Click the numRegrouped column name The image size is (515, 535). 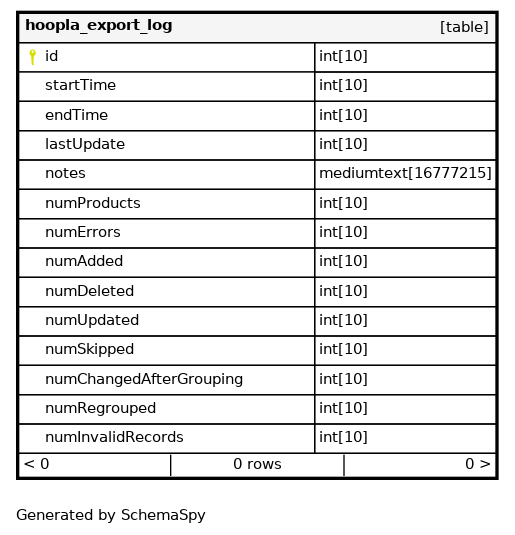100,408
